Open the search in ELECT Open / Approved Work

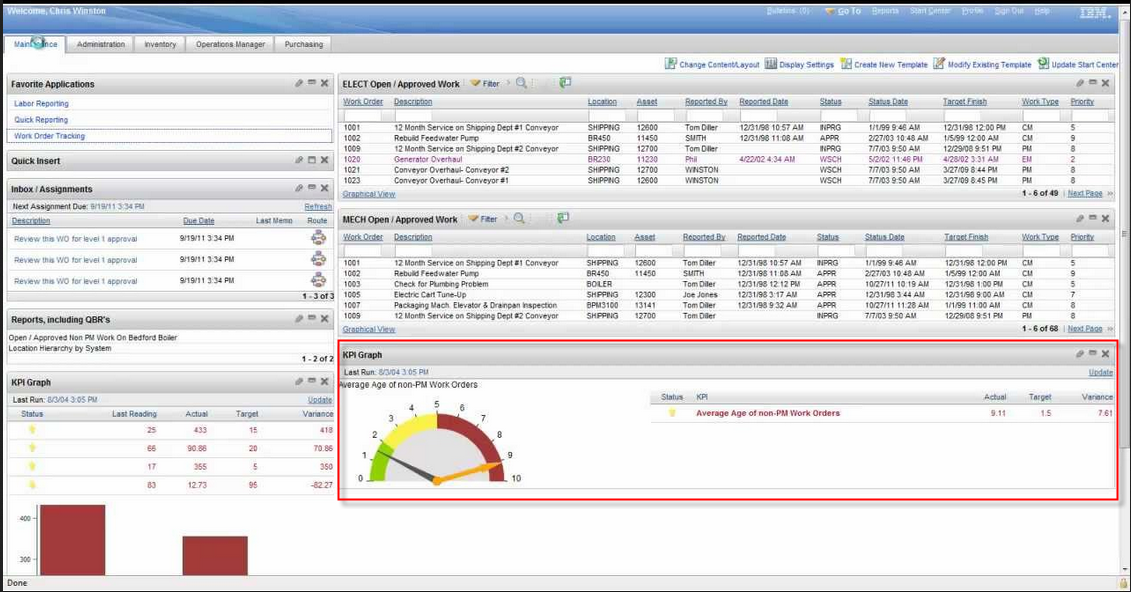coord(522,83)
